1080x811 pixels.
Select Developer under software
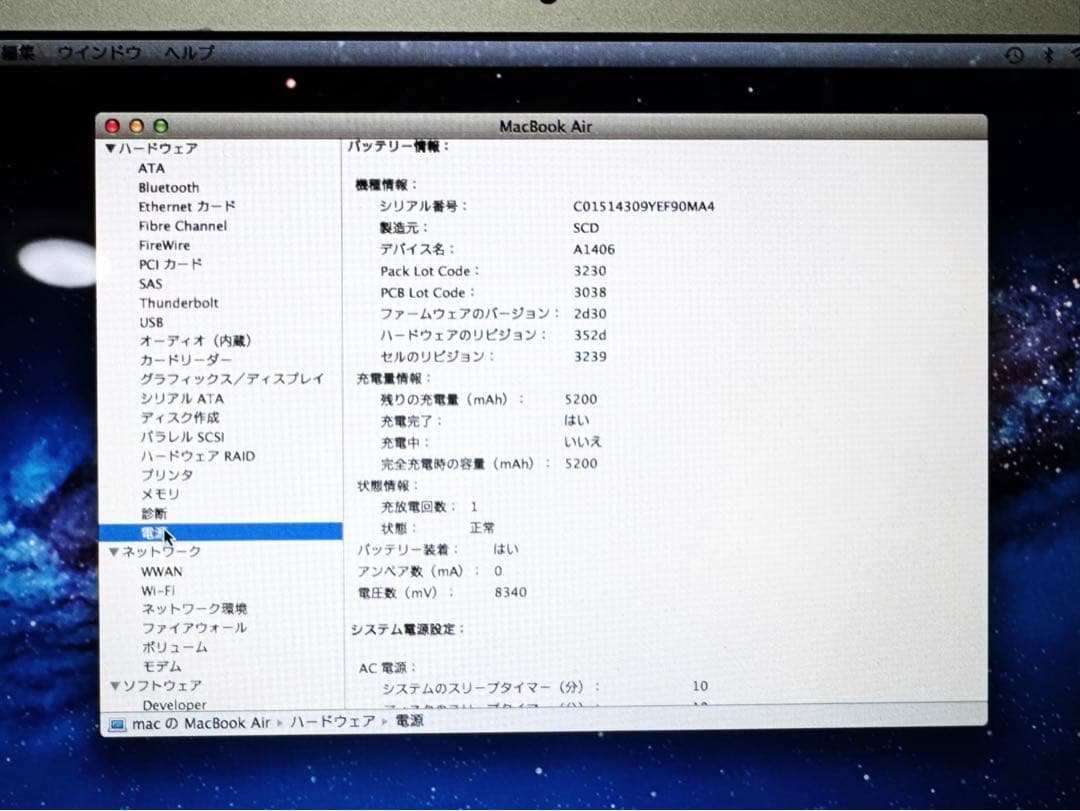click(x=175, y=705)
